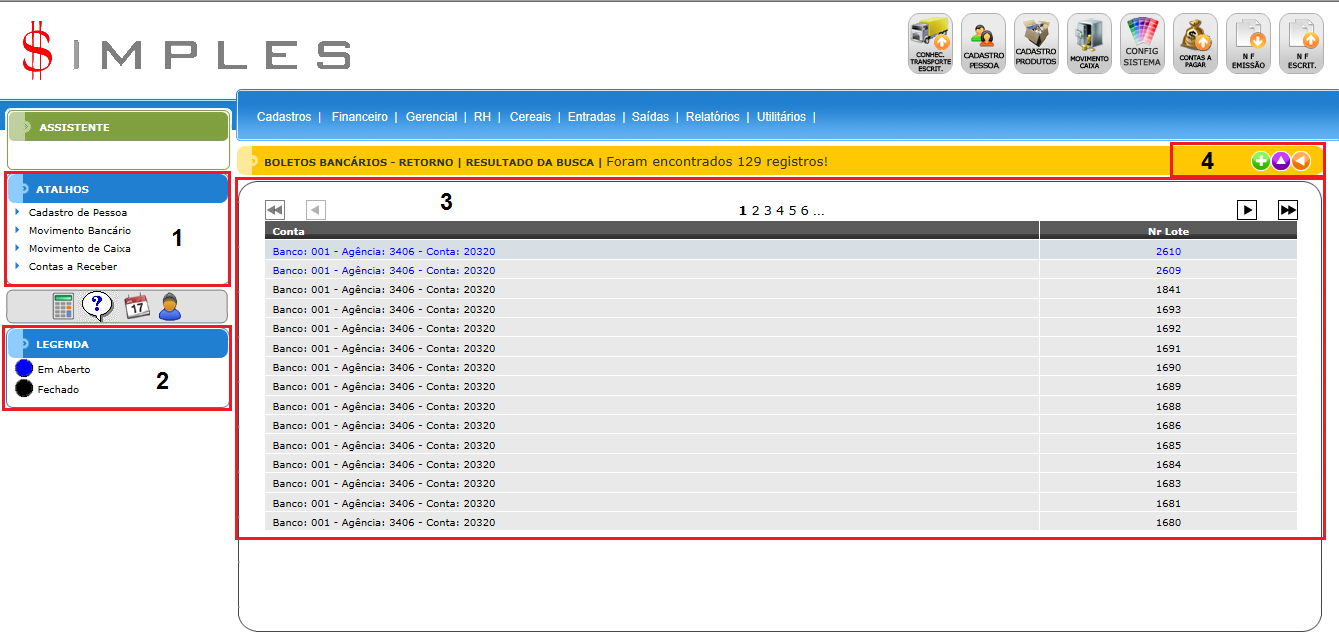Go to page 3 of results

[x=767, y=210]
